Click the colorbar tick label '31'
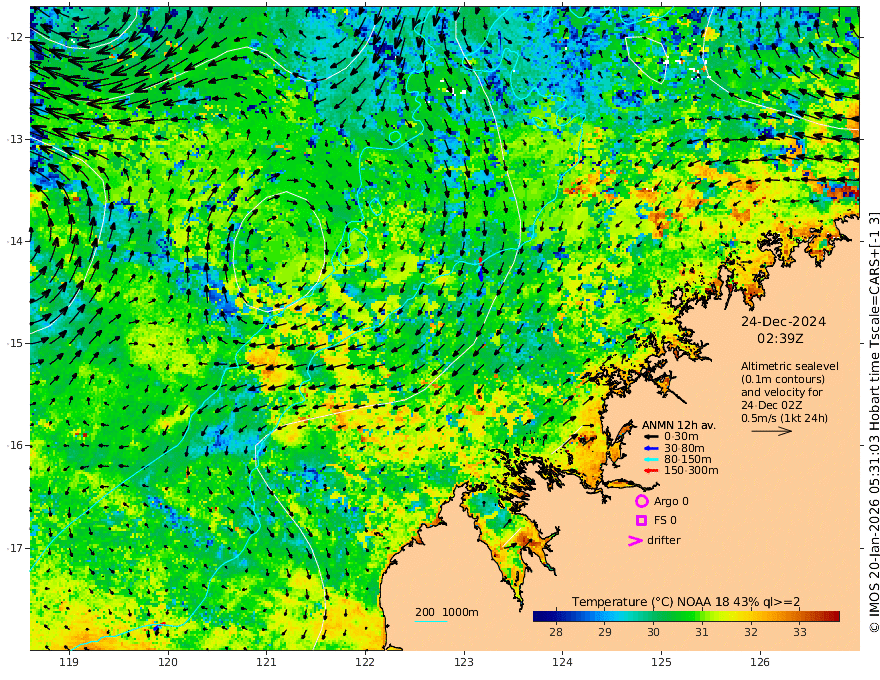This screenshot has width=880, height=680. point(702,632)
